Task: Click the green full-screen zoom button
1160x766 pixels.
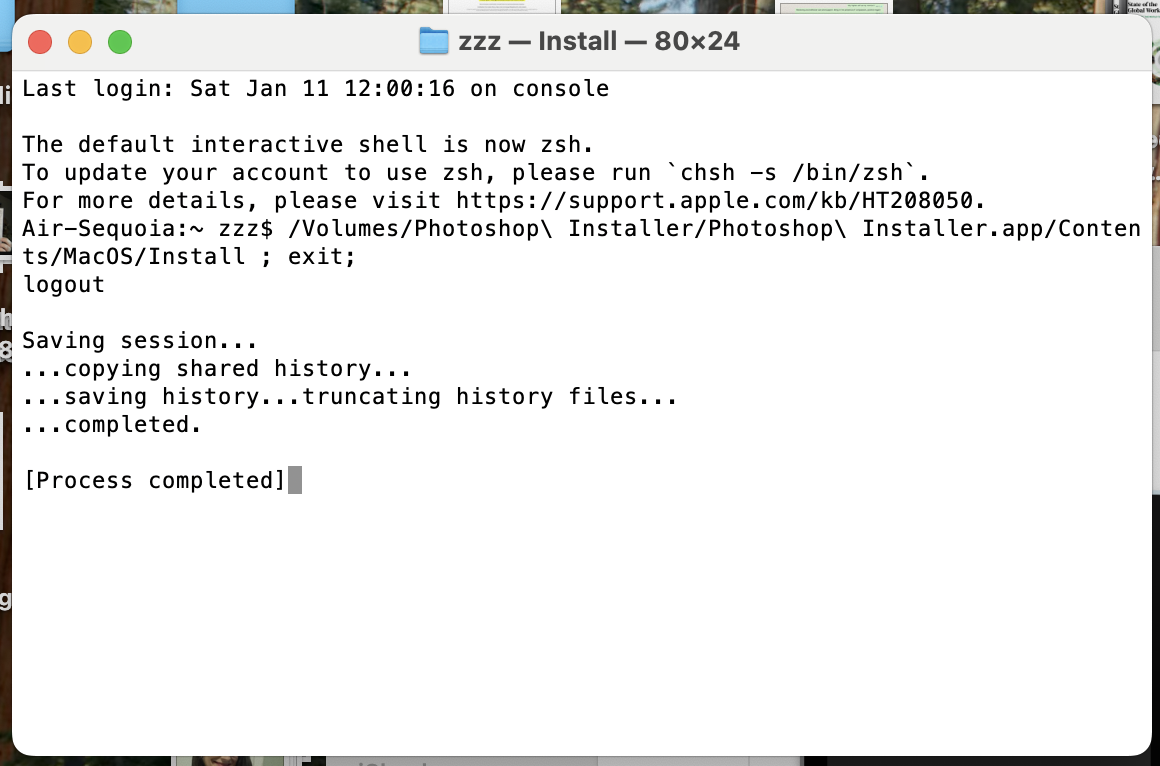Action: point(120,42)
